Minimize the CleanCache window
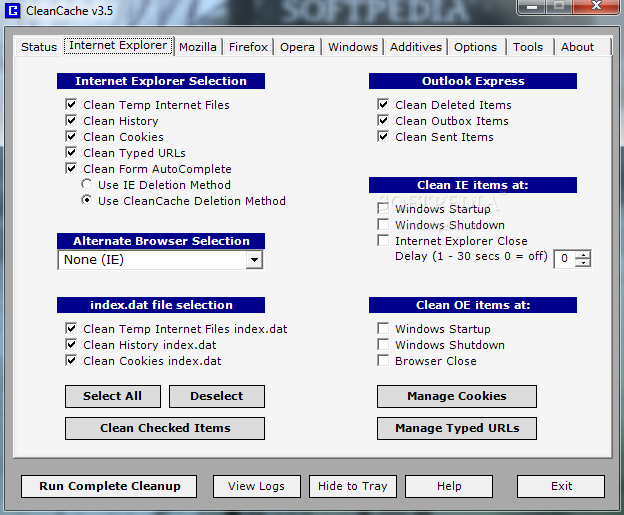Viewport: 624px width, 515px height. click(x=532, y=7)
